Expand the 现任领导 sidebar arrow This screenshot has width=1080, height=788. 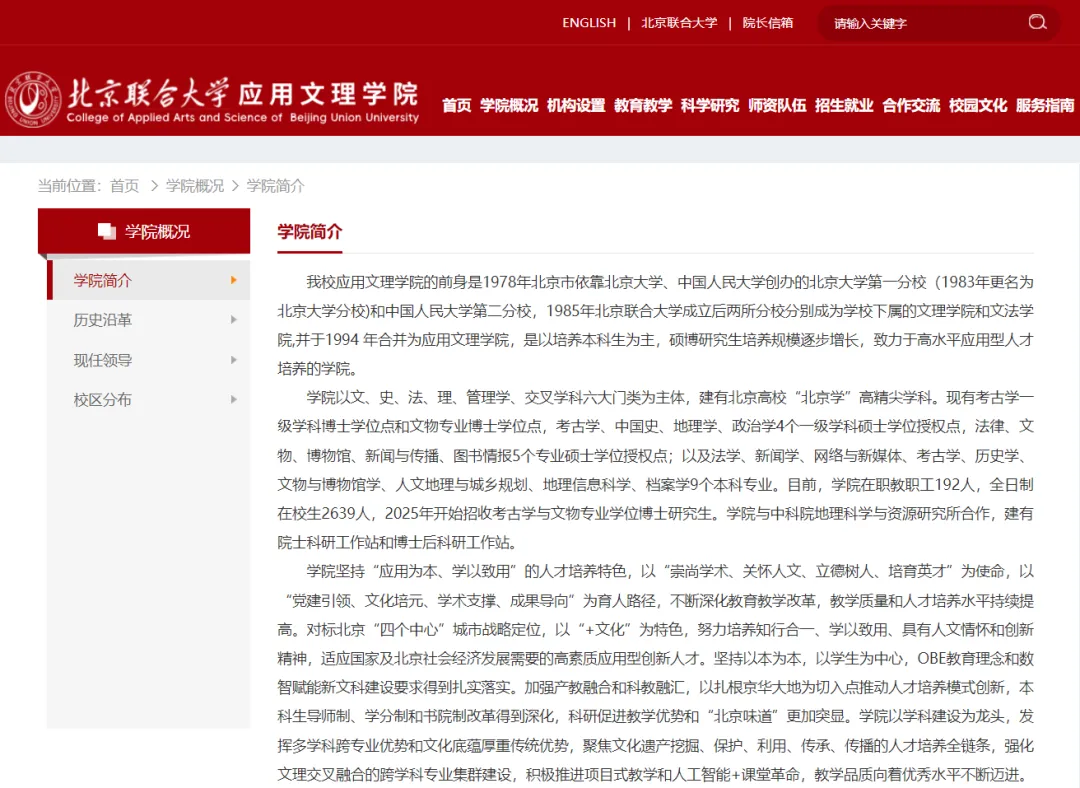(234, 360)
